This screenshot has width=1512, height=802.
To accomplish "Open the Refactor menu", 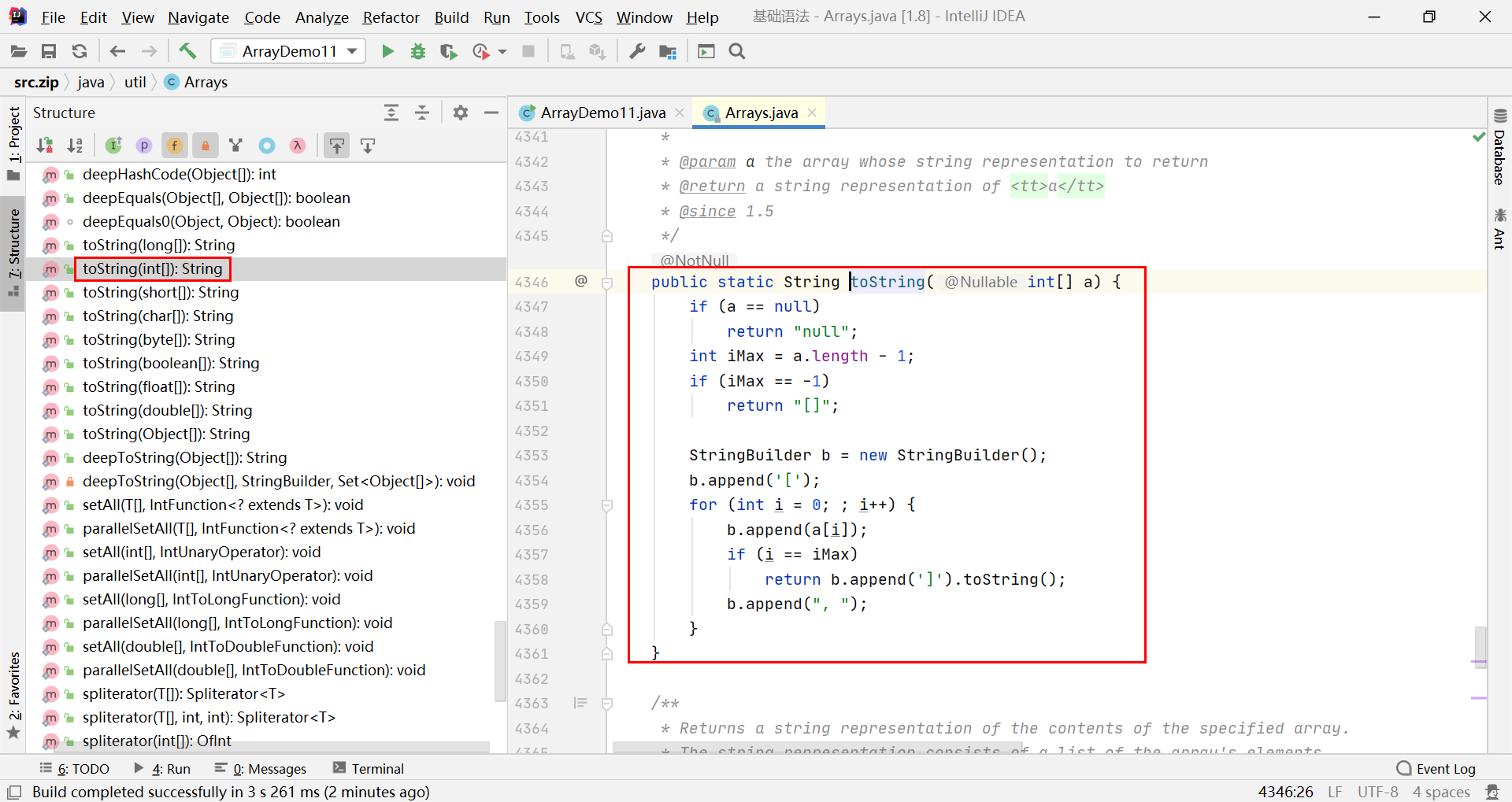I will pos(391,17).
